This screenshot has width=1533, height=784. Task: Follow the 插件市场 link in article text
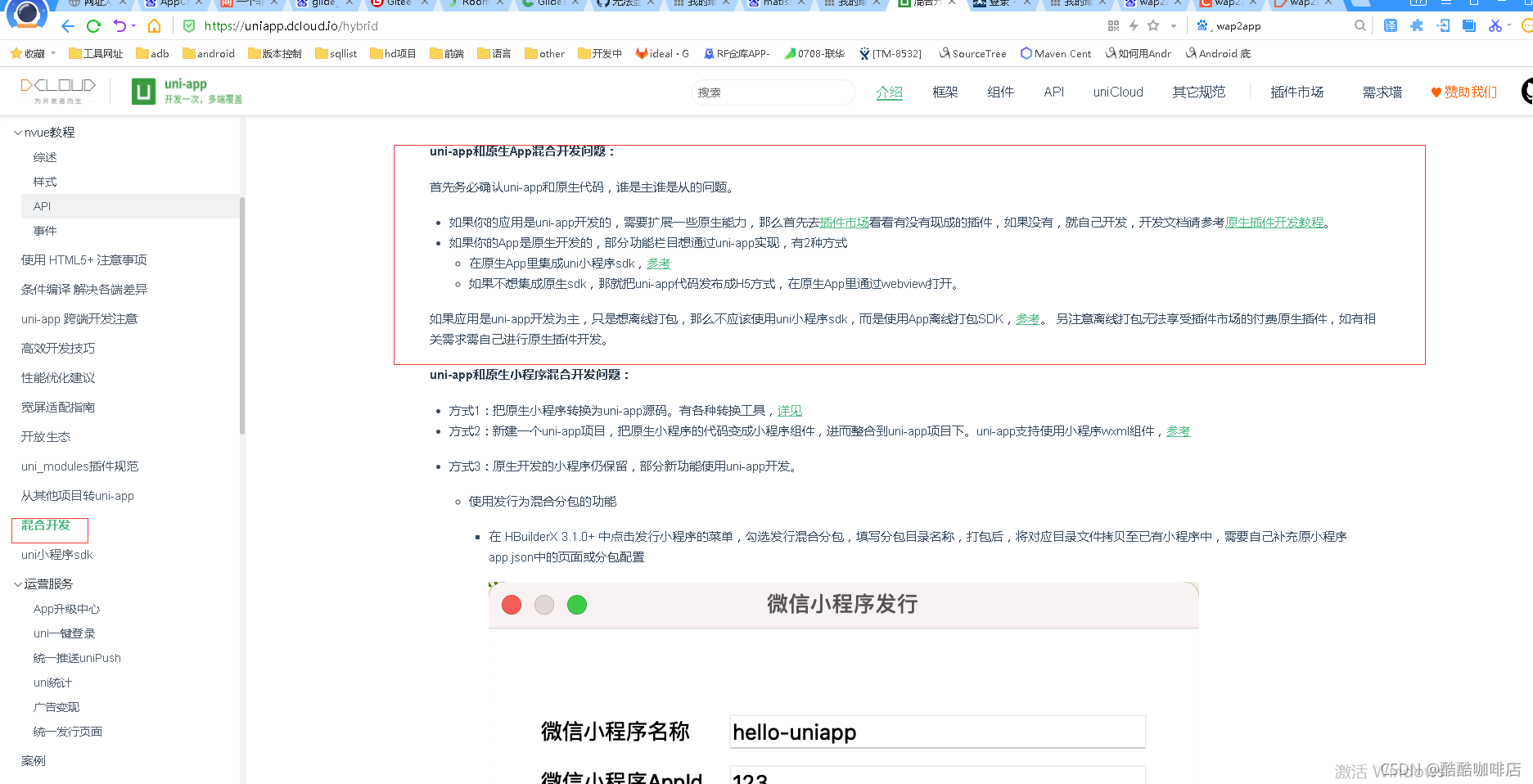click(845, 223)
